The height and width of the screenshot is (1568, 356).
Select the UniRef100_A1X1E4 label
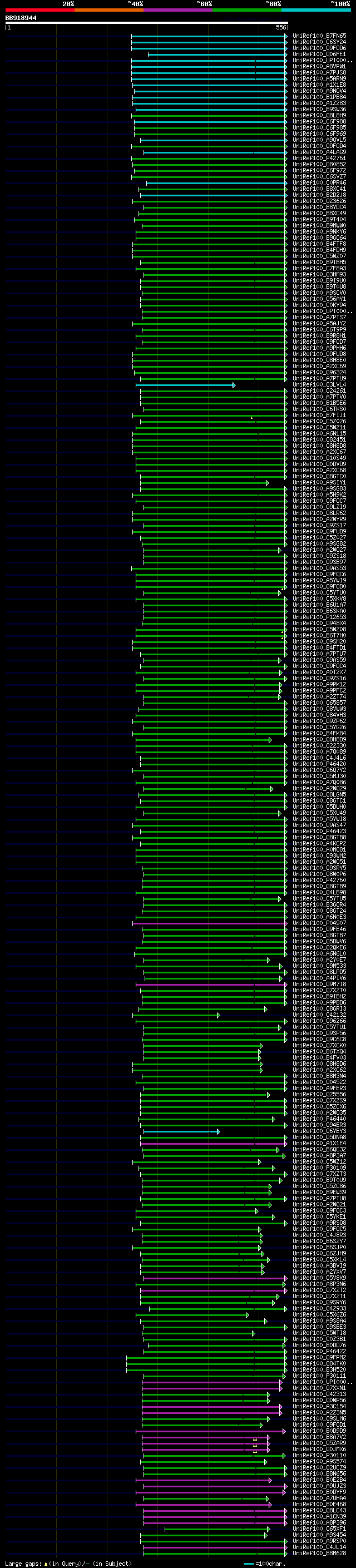point(319,1144)
